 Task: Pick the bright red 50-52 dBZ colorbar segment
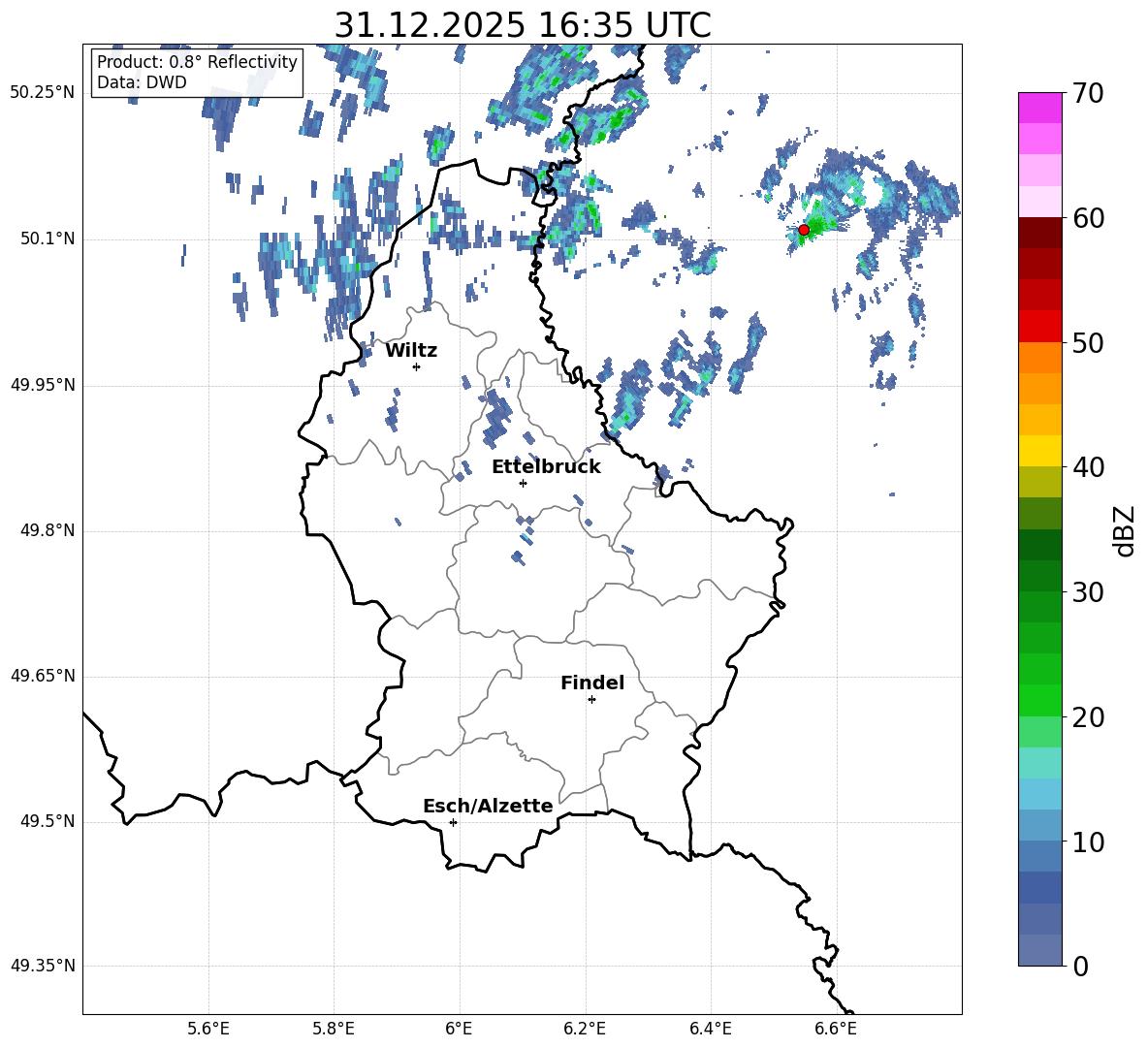click(1040, 327)
